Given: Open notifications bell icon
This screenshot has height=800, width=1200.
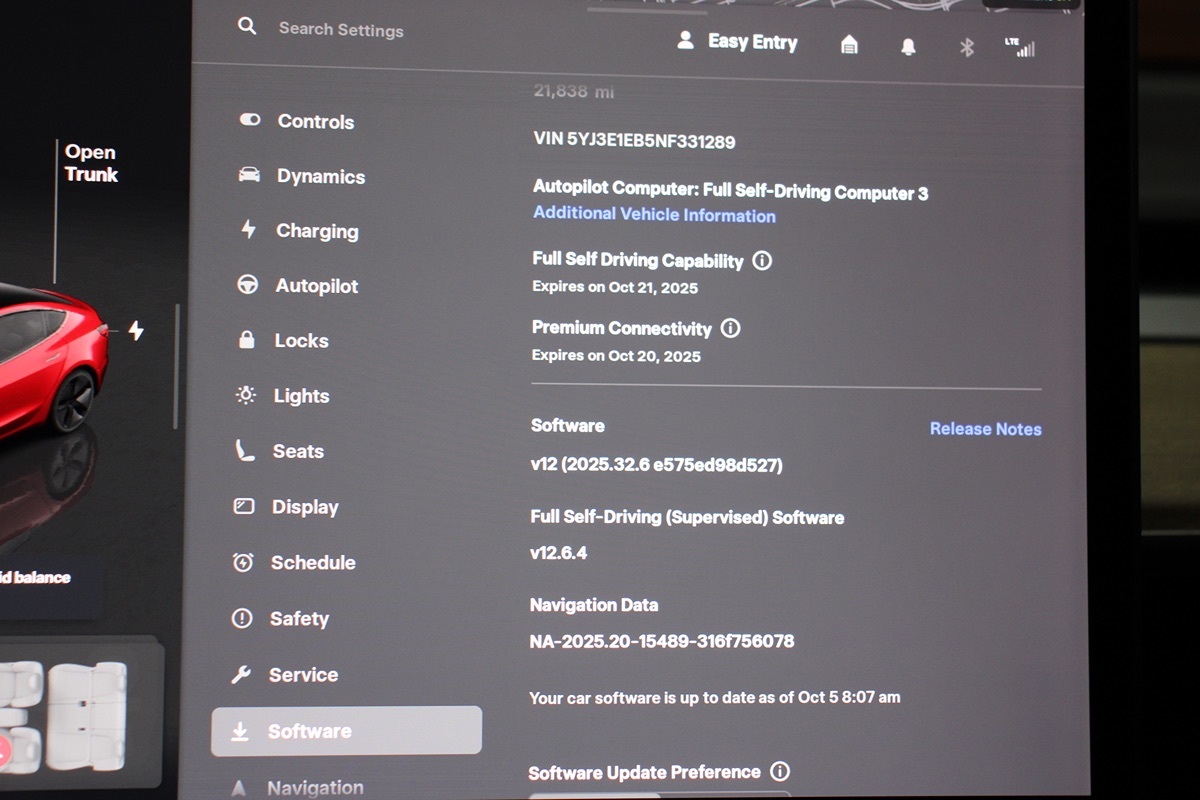Looking at the screenshot, I should (908, 47).
